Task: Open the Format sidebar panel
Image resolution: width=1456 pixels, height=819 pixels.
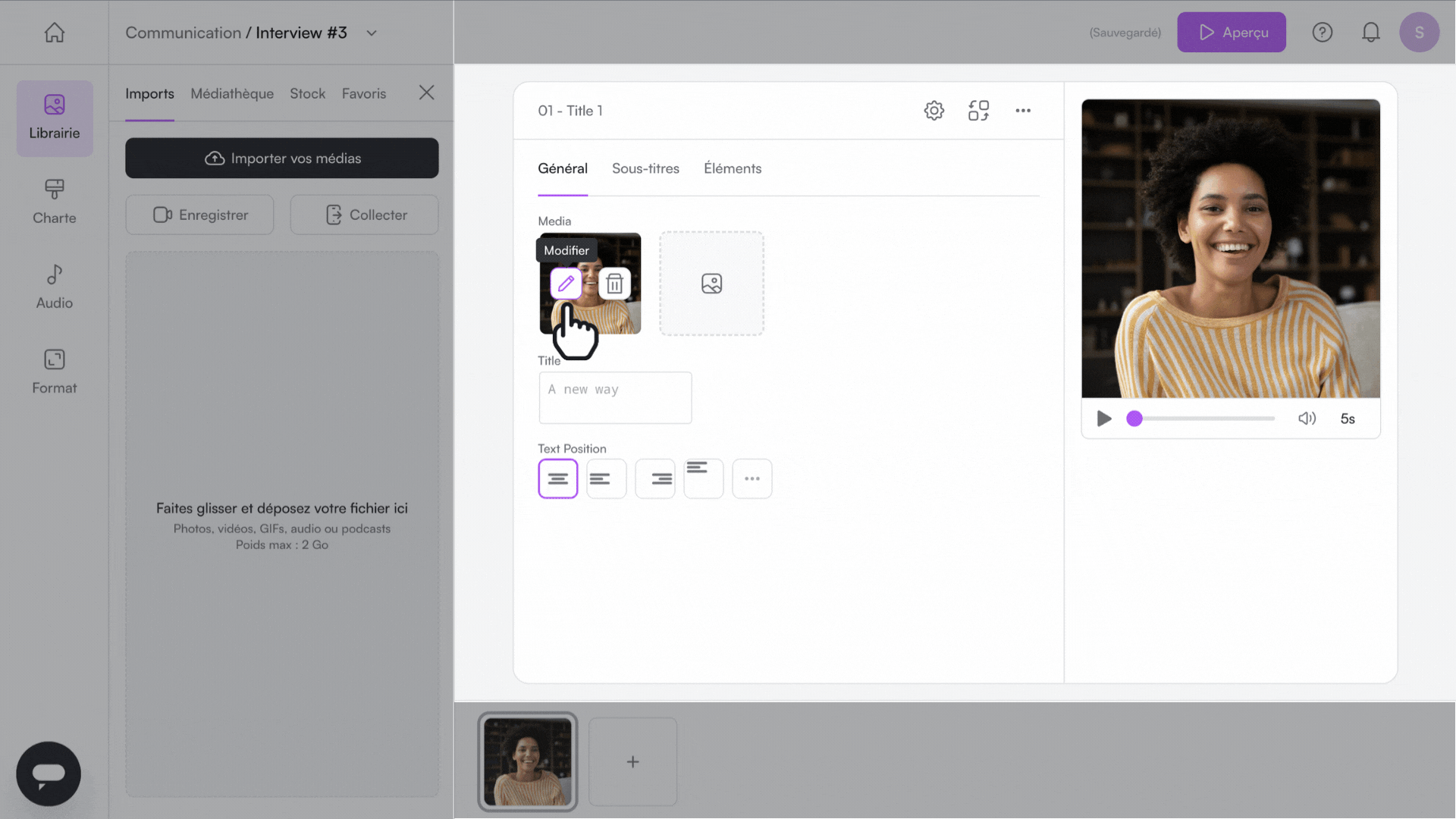Action: (55, 372)
